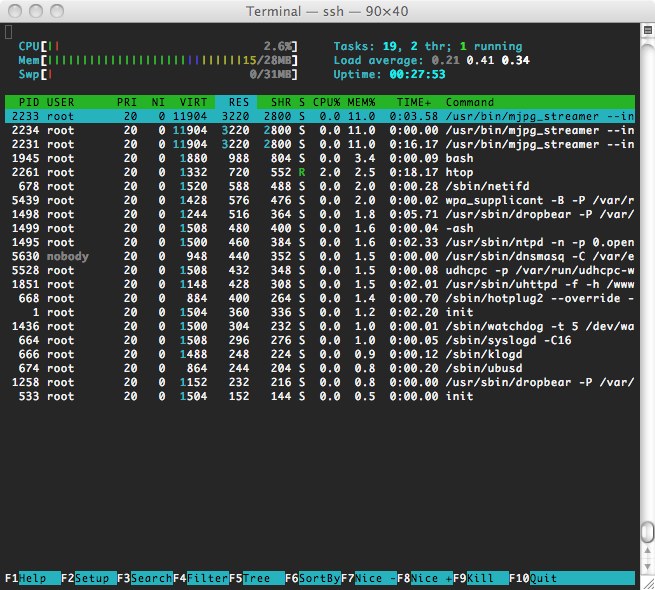The height and width of the screenshot is (590, 655).
Task: Select the dnsmasq row owned by nobody
Action: pyautogui.click(x=320, y=256)
